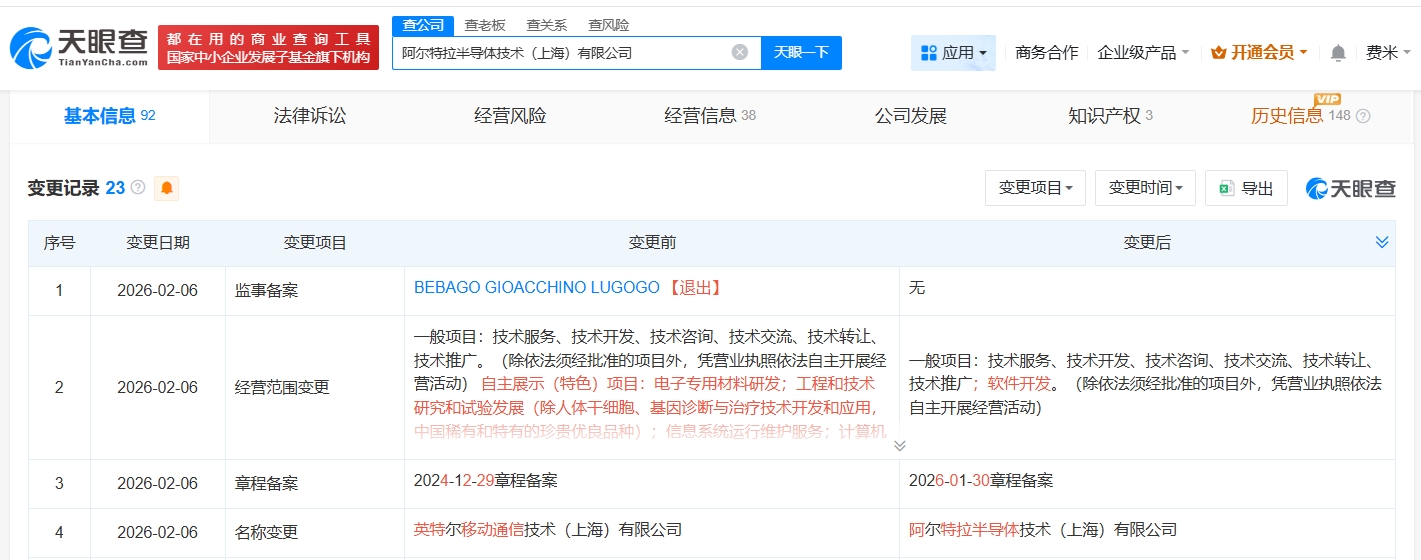
Task: Click the 开通会员 membership button
Action: tap(1259, 53)
